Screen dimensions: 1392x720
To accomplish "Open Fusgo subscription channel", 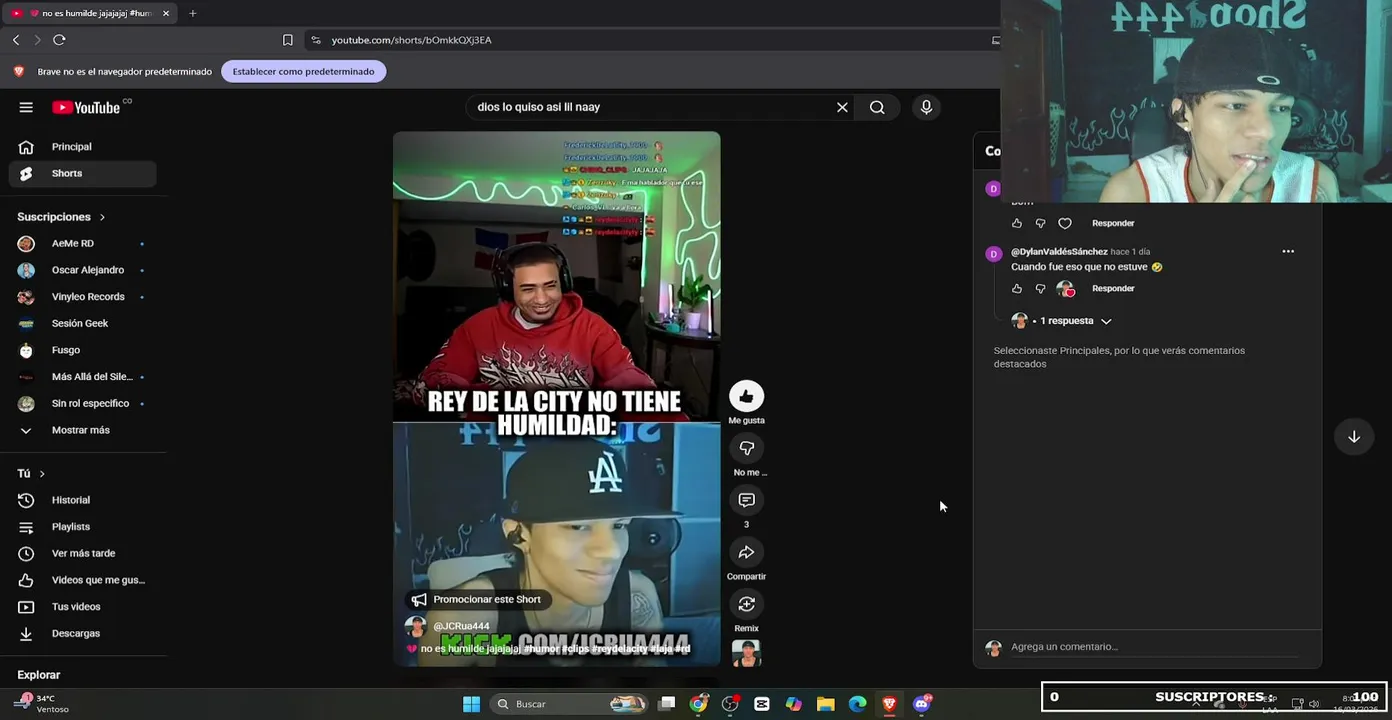I will (83, 350).
